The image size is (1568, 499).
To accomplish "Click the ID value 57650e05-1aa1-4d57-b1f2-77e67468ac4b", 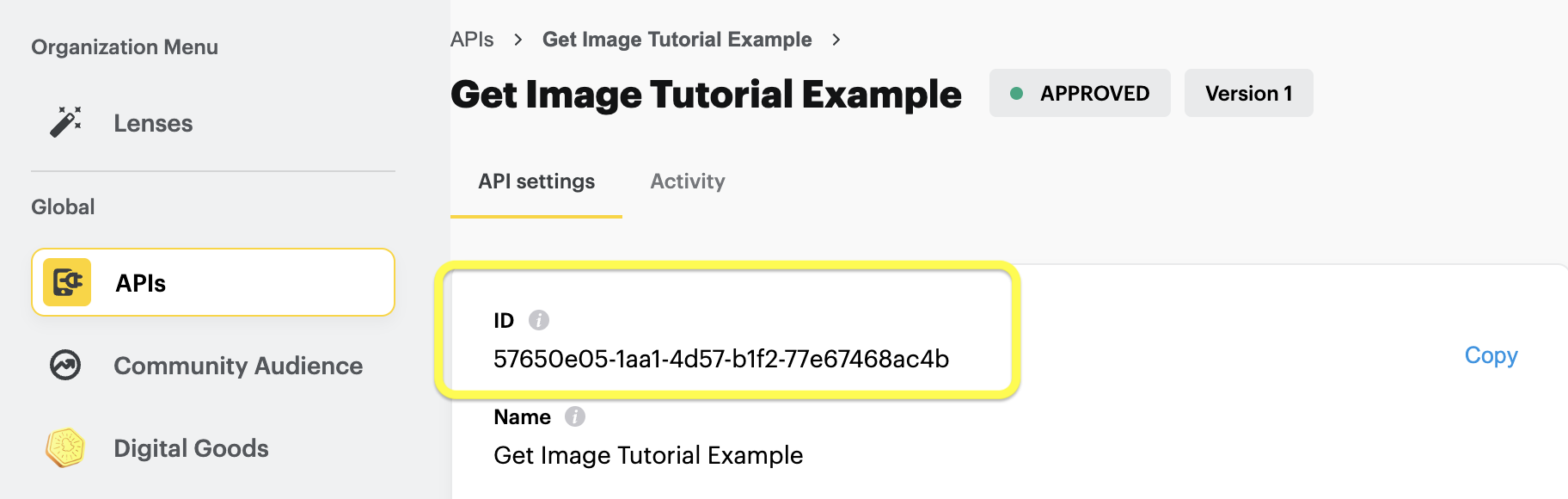I will 721,359.
